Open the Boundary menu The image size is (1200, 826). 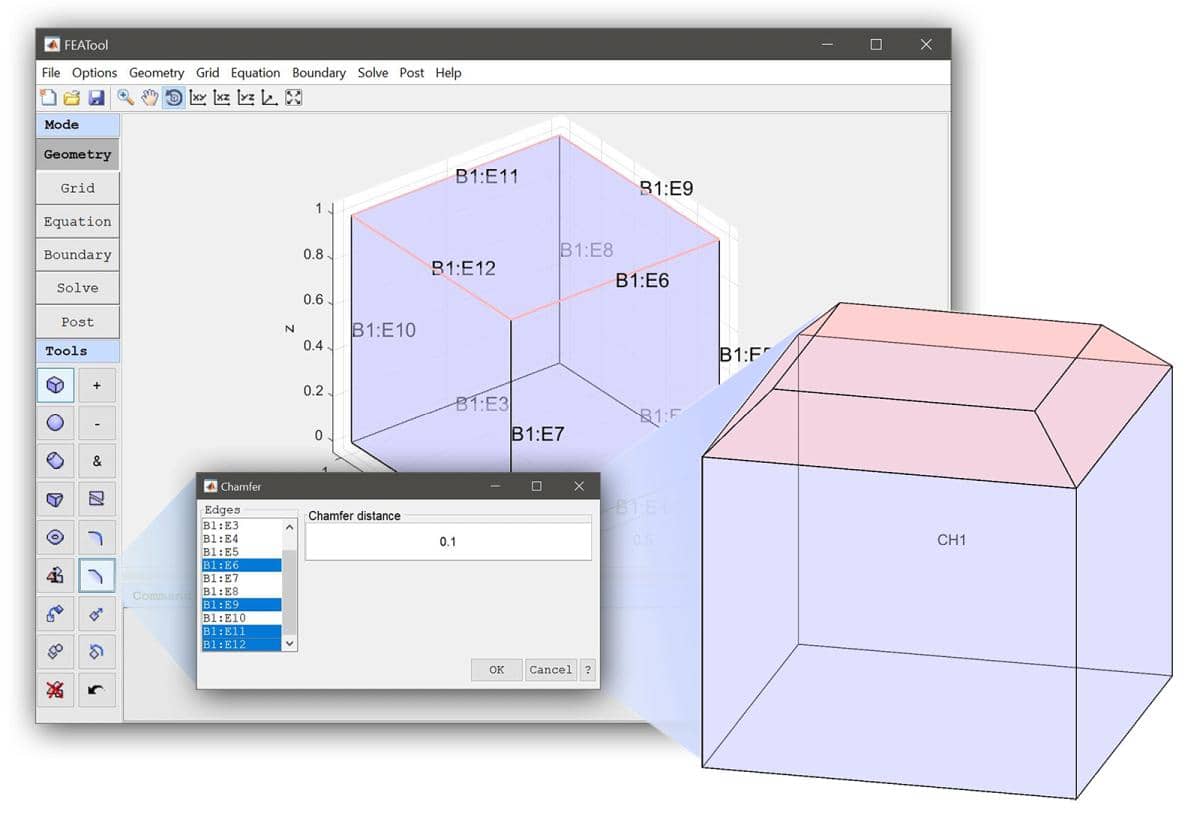coord(318,73)
